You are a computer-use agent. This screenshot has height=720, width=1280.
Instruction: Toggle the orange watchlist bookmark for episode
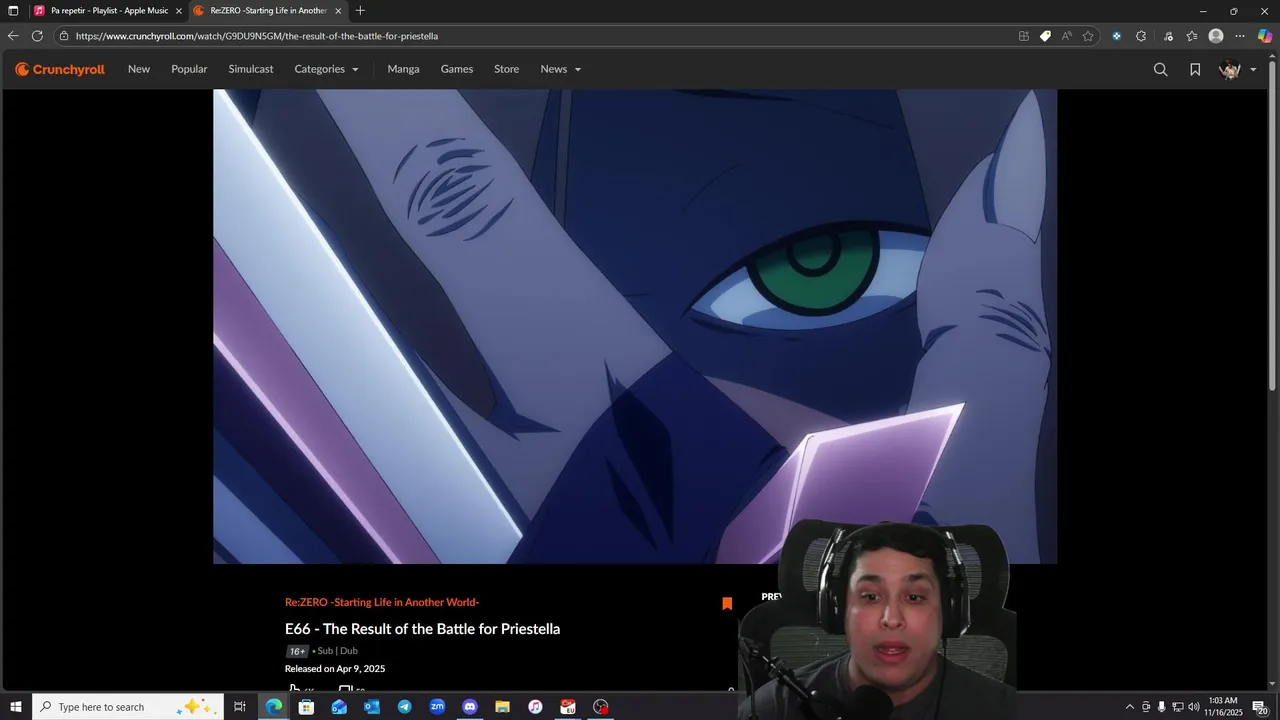pos(727,603)
